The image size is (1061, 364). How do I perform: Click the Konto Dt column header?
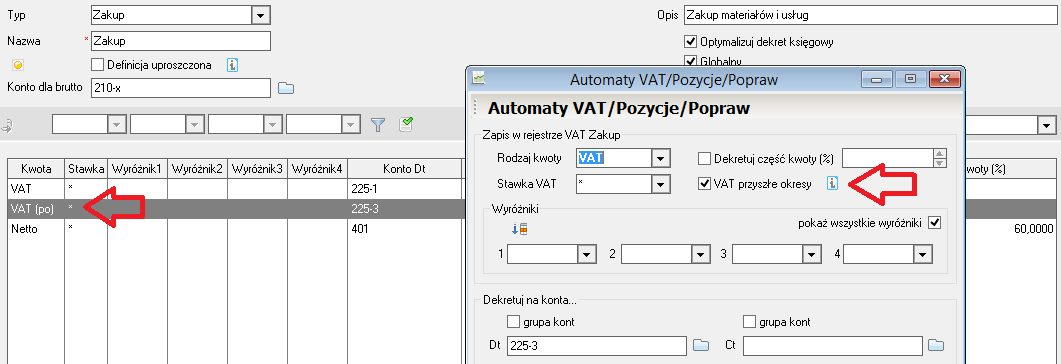coord(405,168)
